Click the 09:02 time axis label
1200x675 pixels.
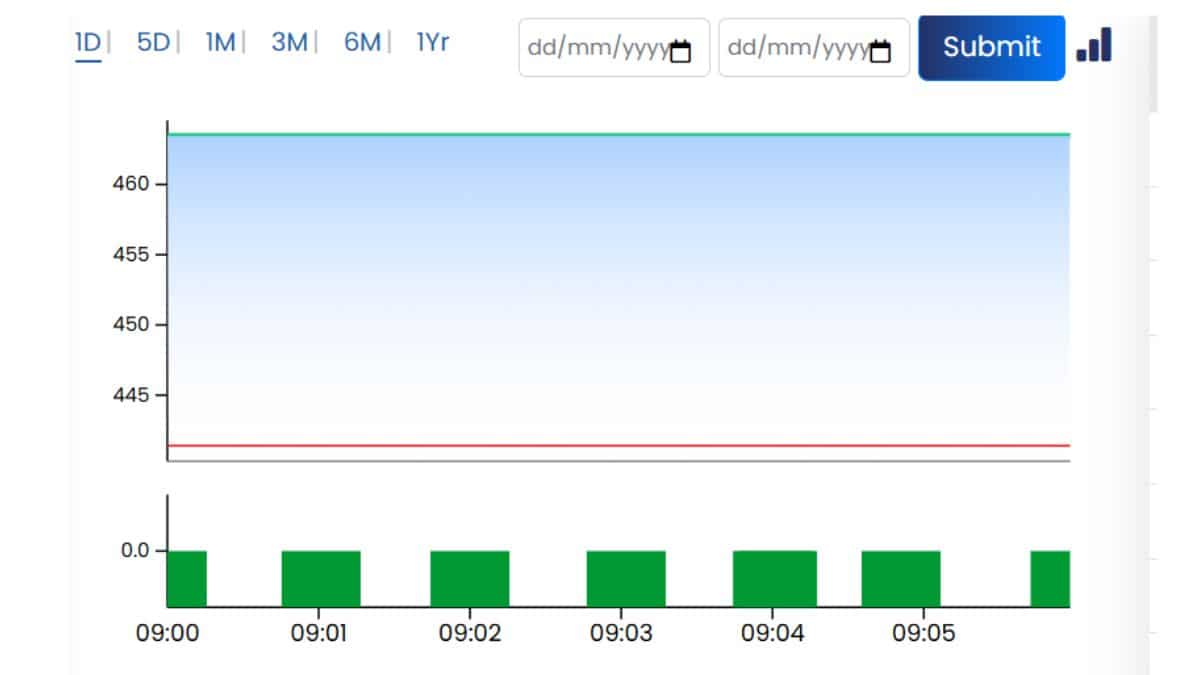tap(469, 633)
